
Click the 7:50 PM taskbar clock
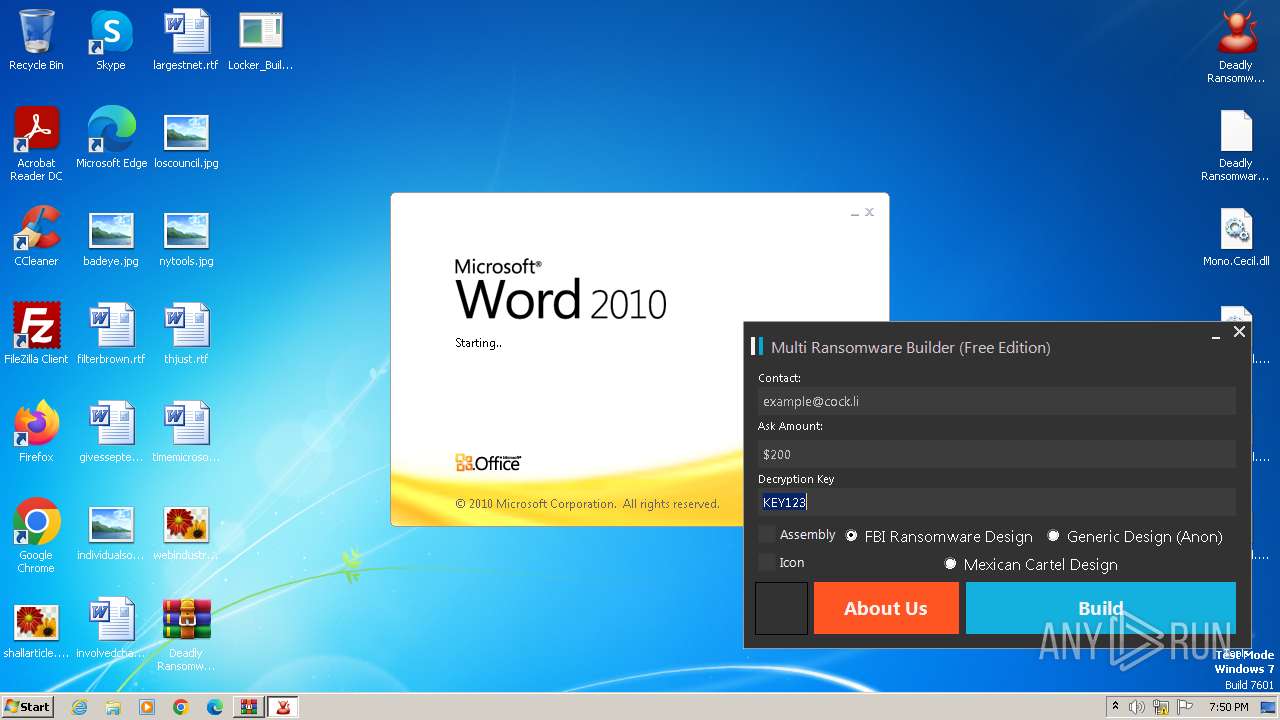(x=1228, y=707)
